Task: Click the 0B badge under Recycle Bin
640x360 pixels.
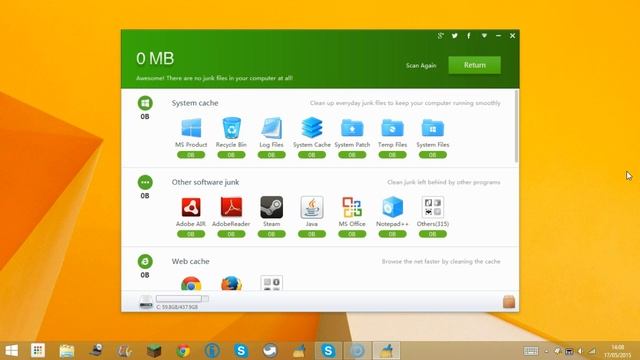Action: [x=231, y=155]
